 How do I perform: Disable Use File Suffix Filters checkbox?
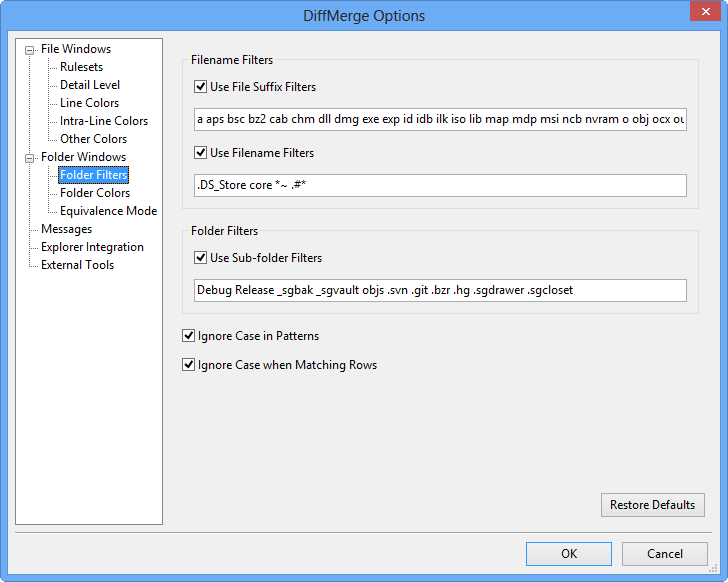(201, 87)
